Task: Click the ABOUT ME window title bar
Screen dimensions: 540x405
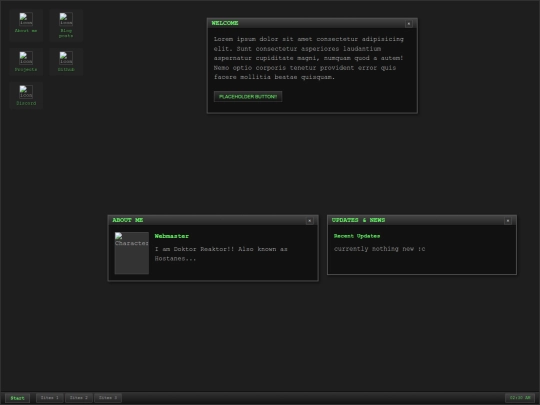Action: [x=213, y=220]
